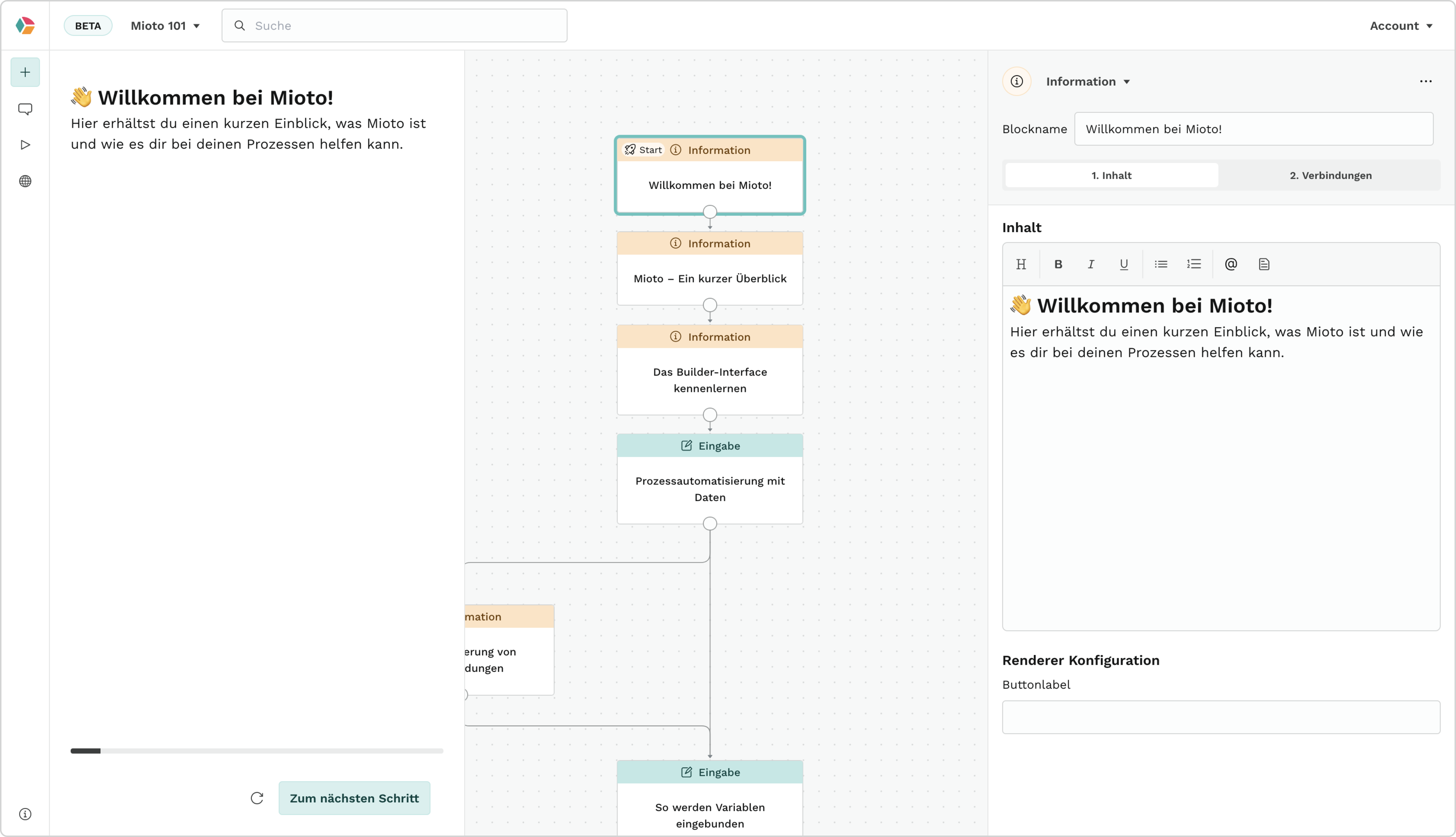Insert a variable with the @ icon
This screenshot has width=1456, height=837.
tap(1231, 265)
